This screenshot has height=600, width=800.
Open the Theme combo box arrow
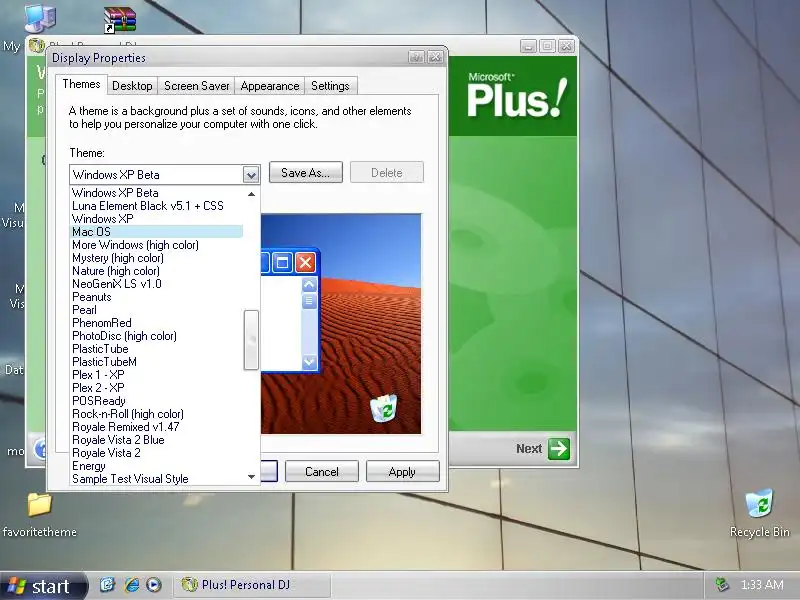pos(251,175)
